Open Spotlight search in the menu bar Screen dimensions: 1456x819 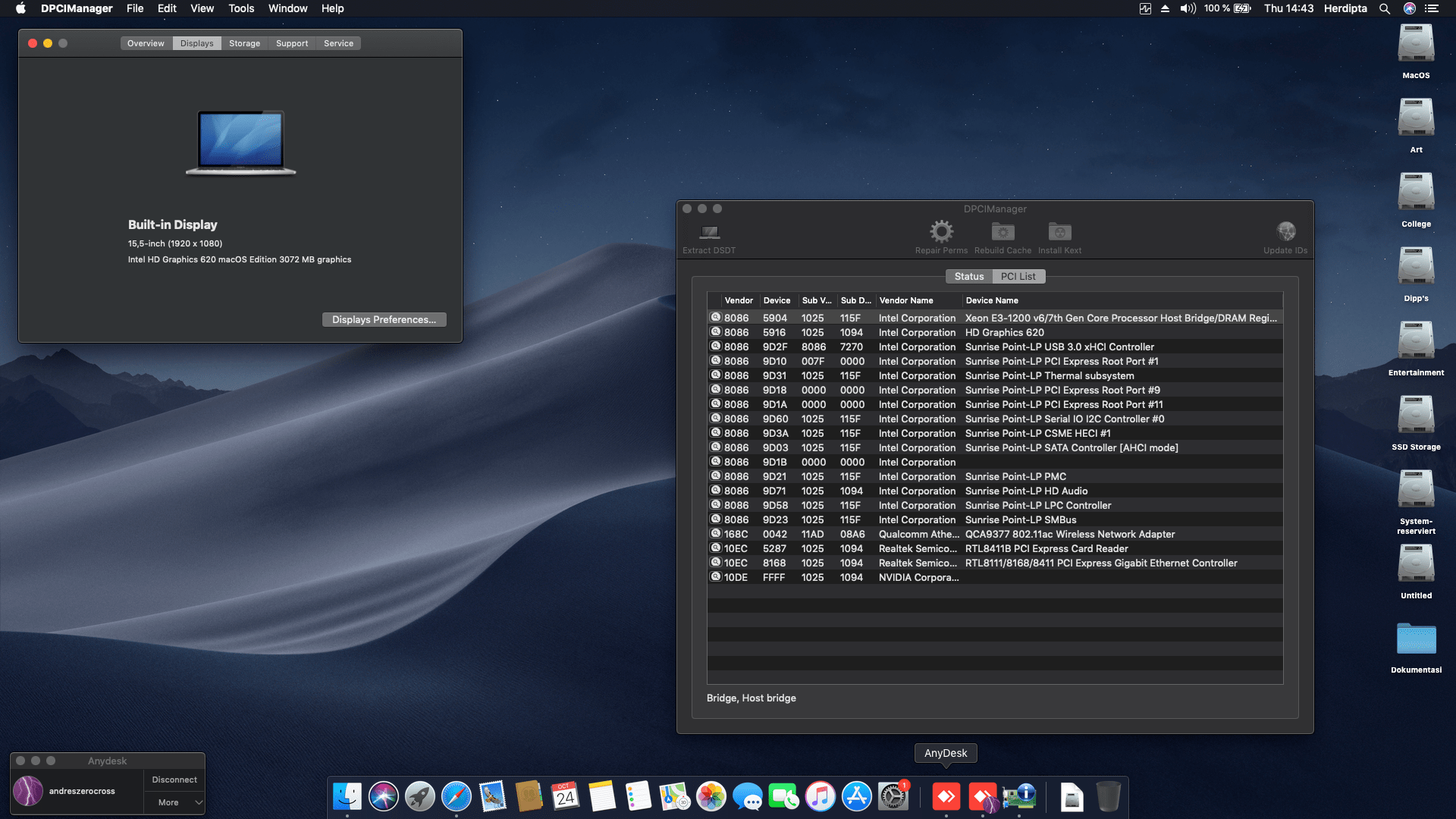[1384, 8]
